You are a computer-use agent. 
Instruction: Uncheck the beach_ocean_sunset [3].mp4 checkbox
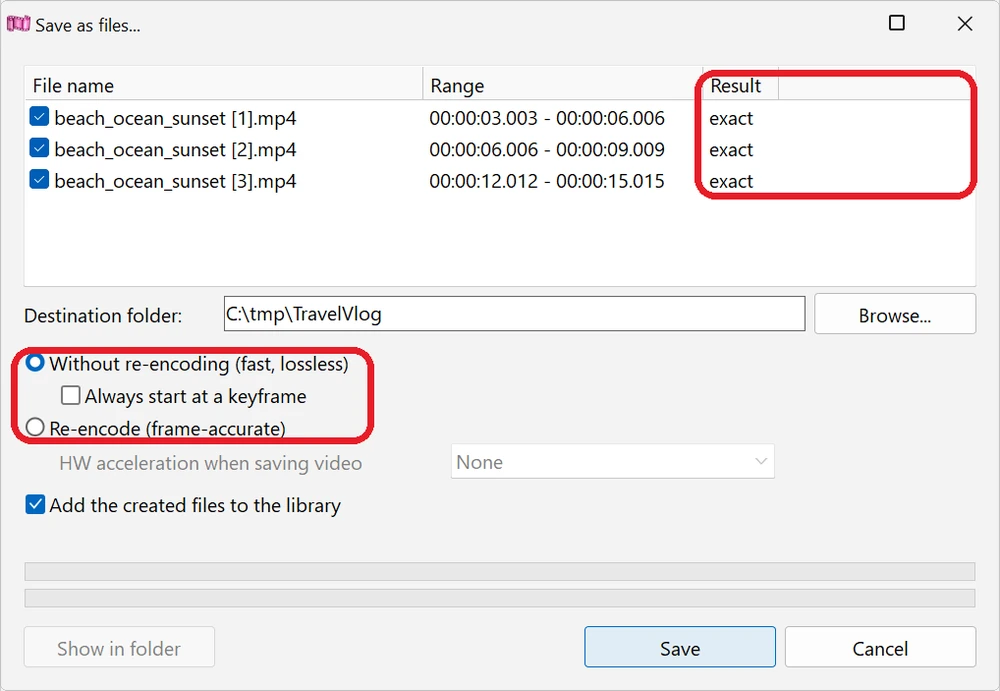(39, 179)
